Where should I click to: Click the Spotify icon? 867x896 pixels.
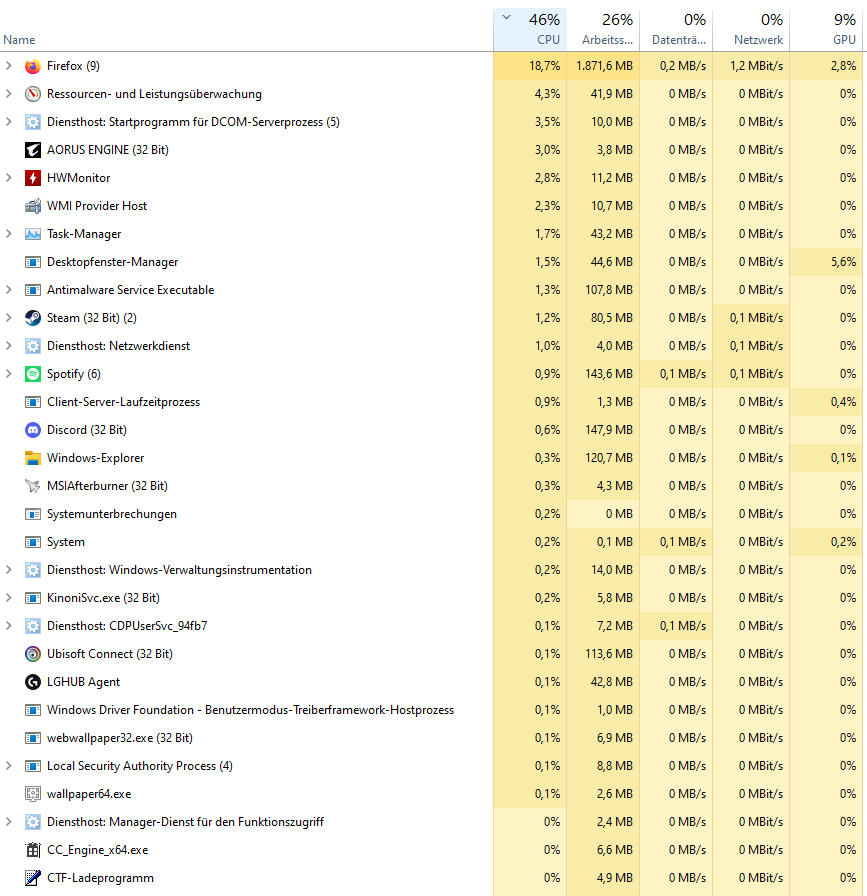(33, 374)
